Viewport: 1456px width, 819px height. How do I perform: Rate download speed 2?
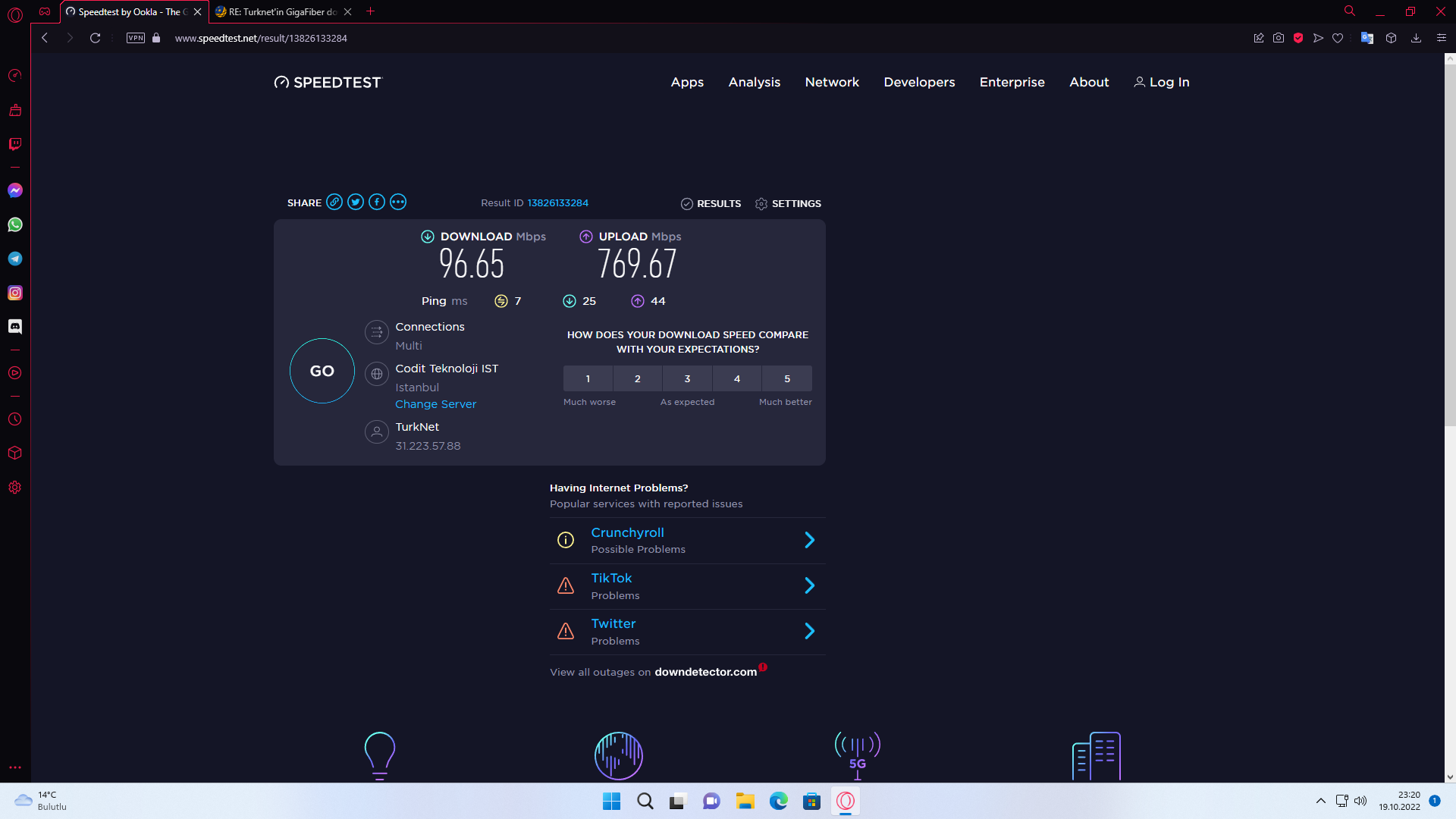638,378
